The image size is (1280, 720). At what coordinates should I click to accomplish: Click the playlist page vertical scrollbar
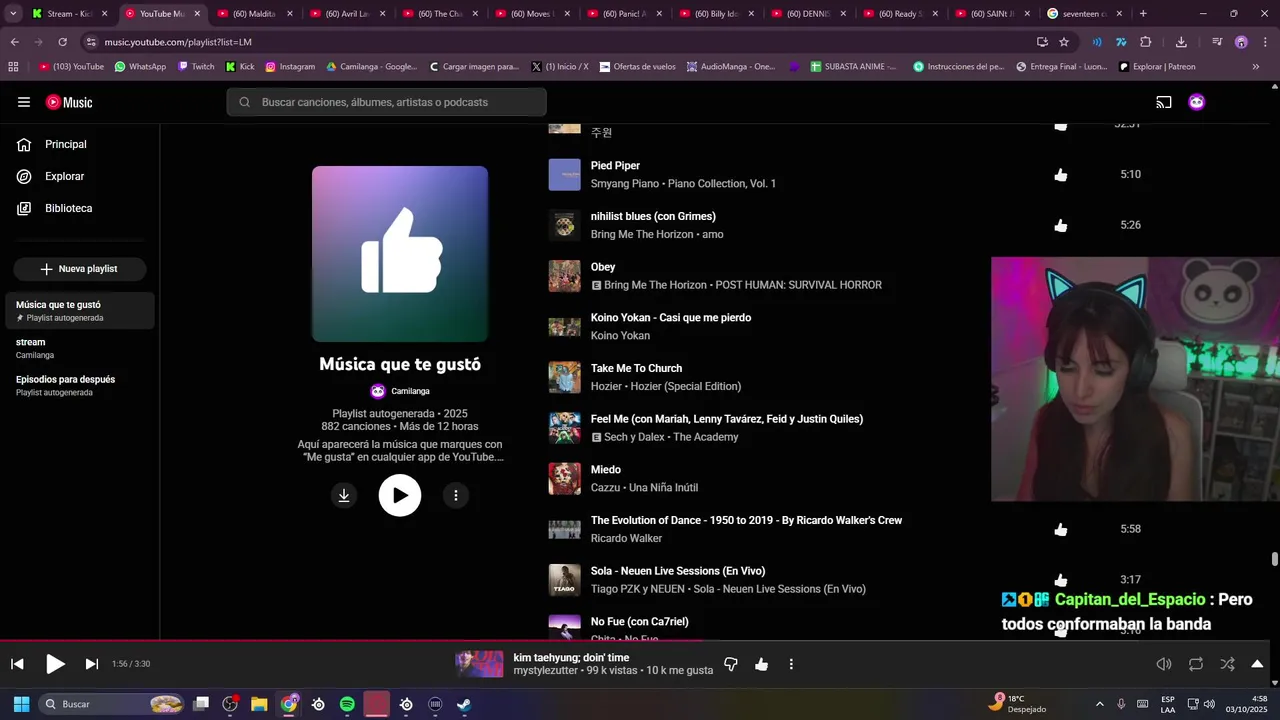click(1275, 560)
